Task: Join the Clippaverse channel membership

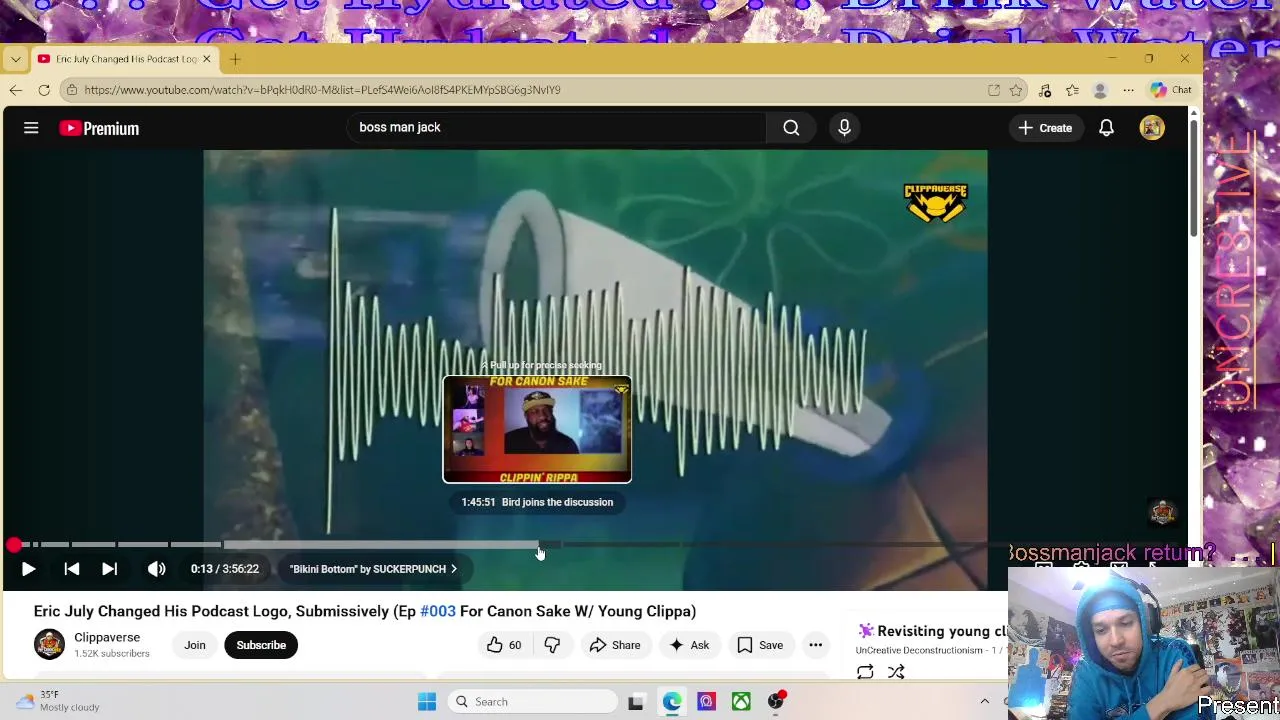Action: point(195,645)
